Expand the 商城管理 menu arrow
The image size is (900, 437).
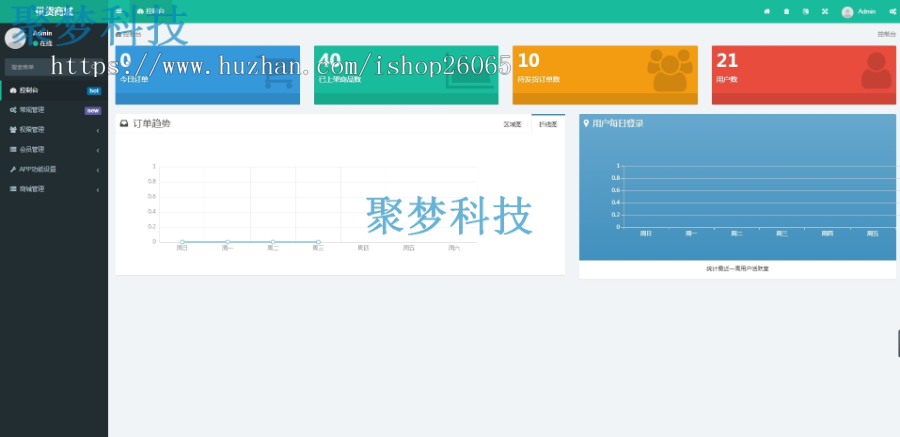click(98, 190)
